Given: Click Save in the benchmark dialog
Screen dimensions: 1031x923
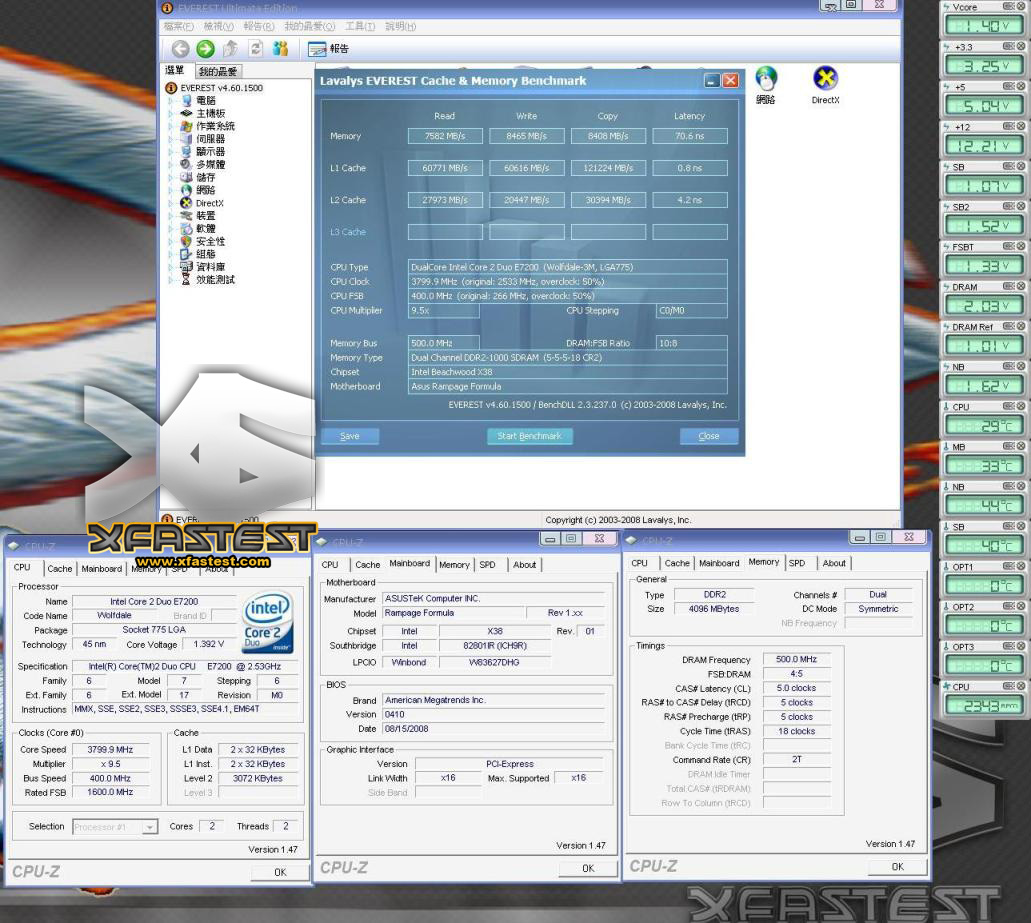Looking at the screenshot, I should (350, 436).
